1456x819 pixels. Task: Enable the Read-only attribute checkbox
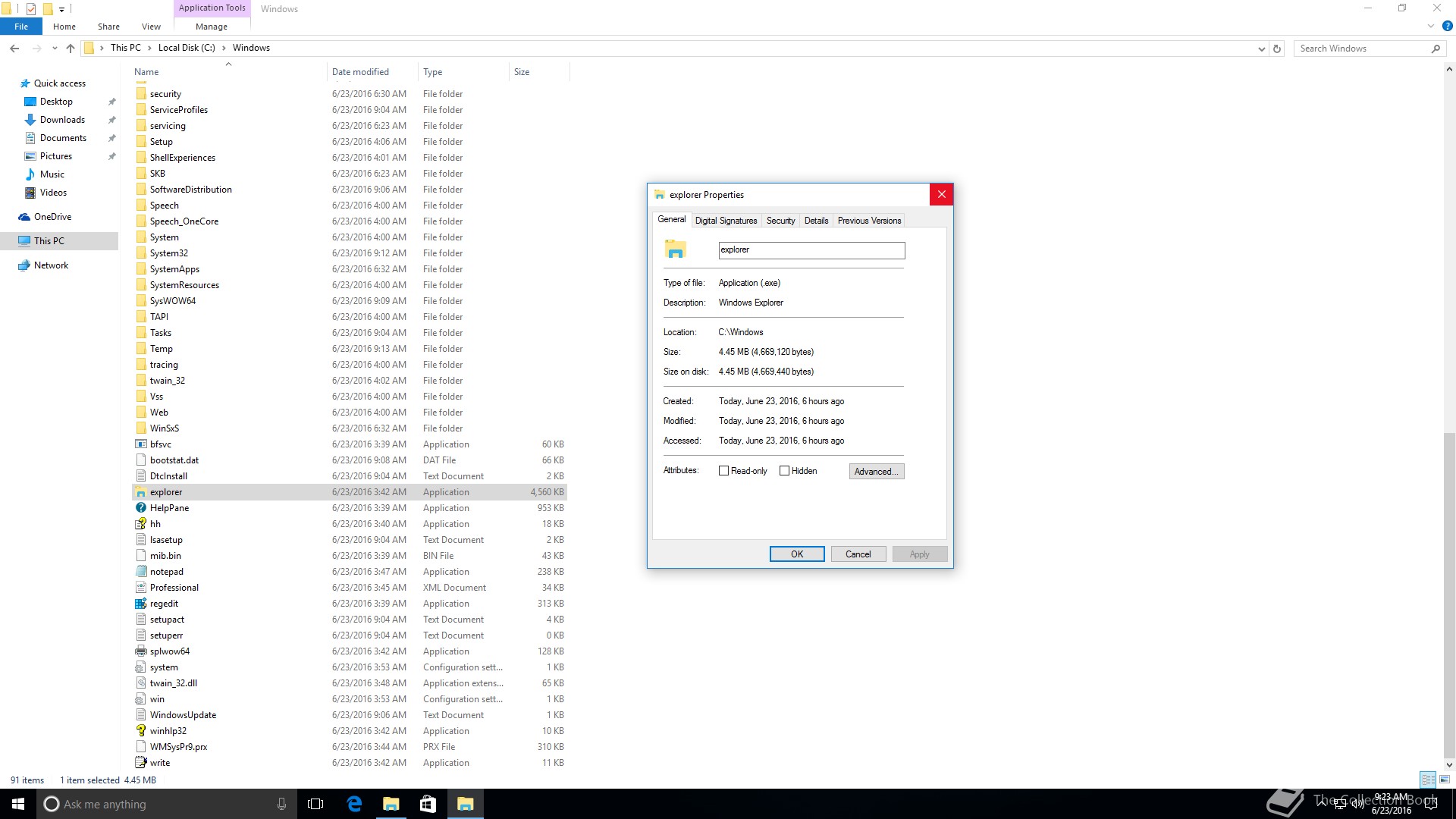coord(723,471)
